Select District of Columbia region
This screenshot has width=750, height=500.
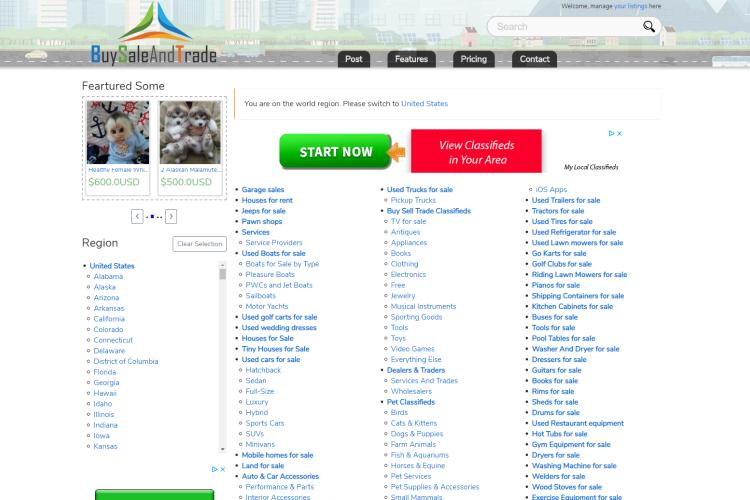[x=126, y=362]
